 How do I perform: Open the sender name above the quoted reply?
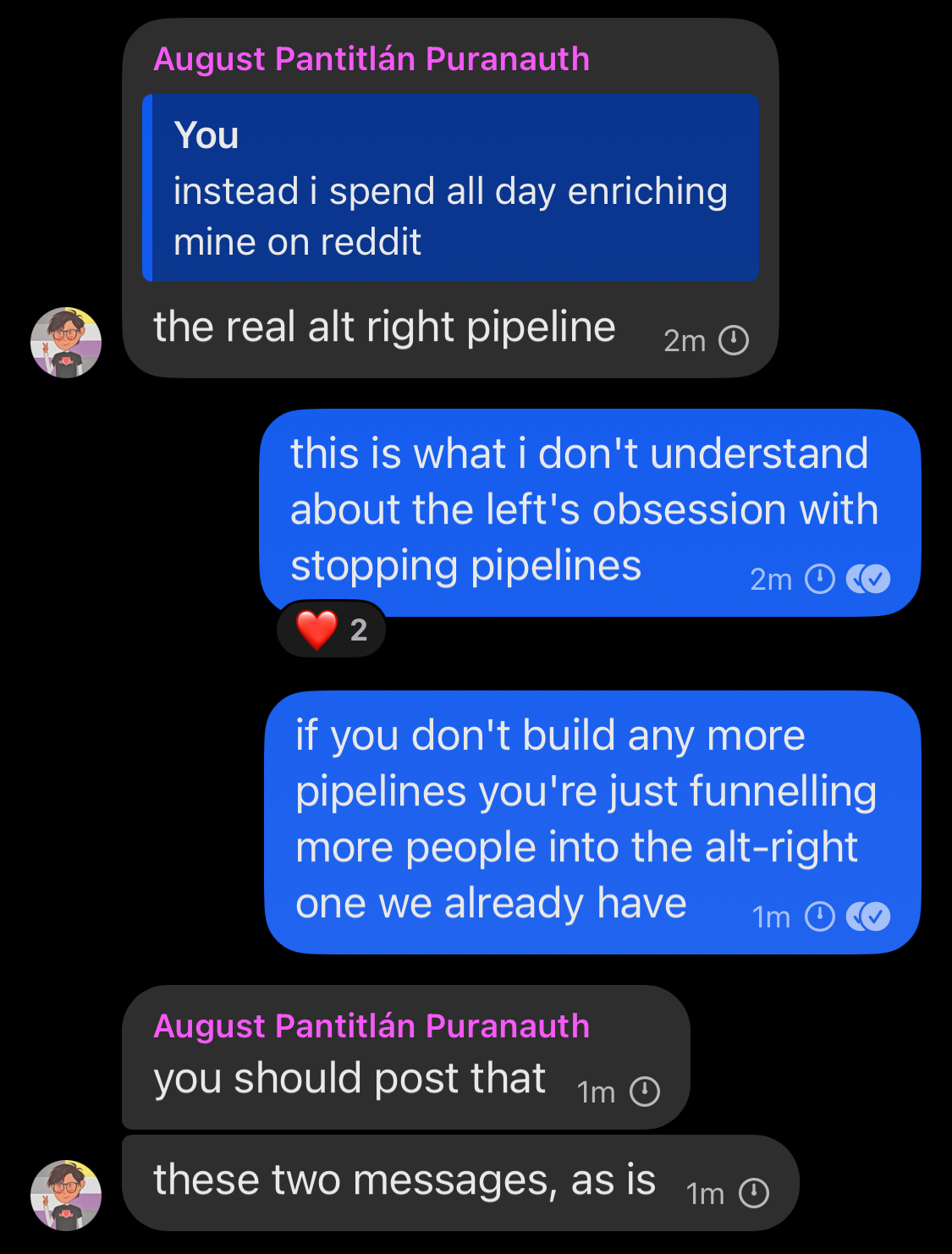click(x=371, y=59)
